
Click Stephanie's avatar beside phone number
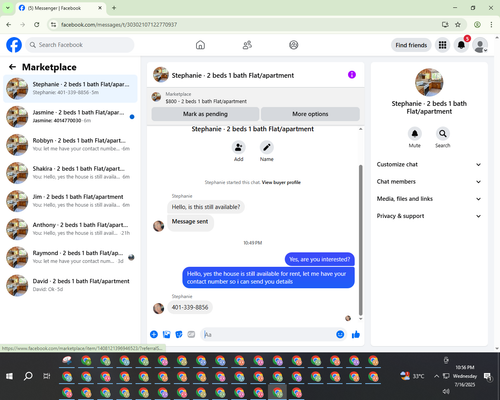158,308
